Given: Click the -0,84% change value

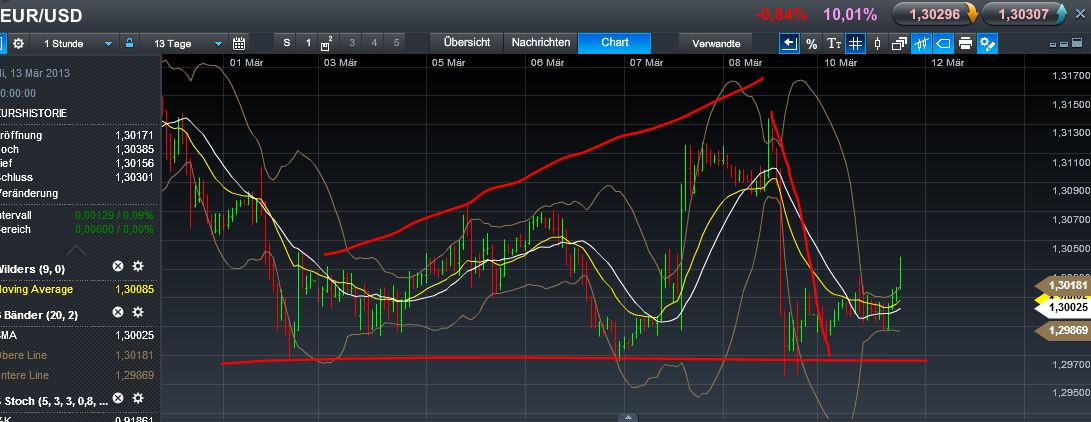Looking at the screenshot, I should point(781,14).
